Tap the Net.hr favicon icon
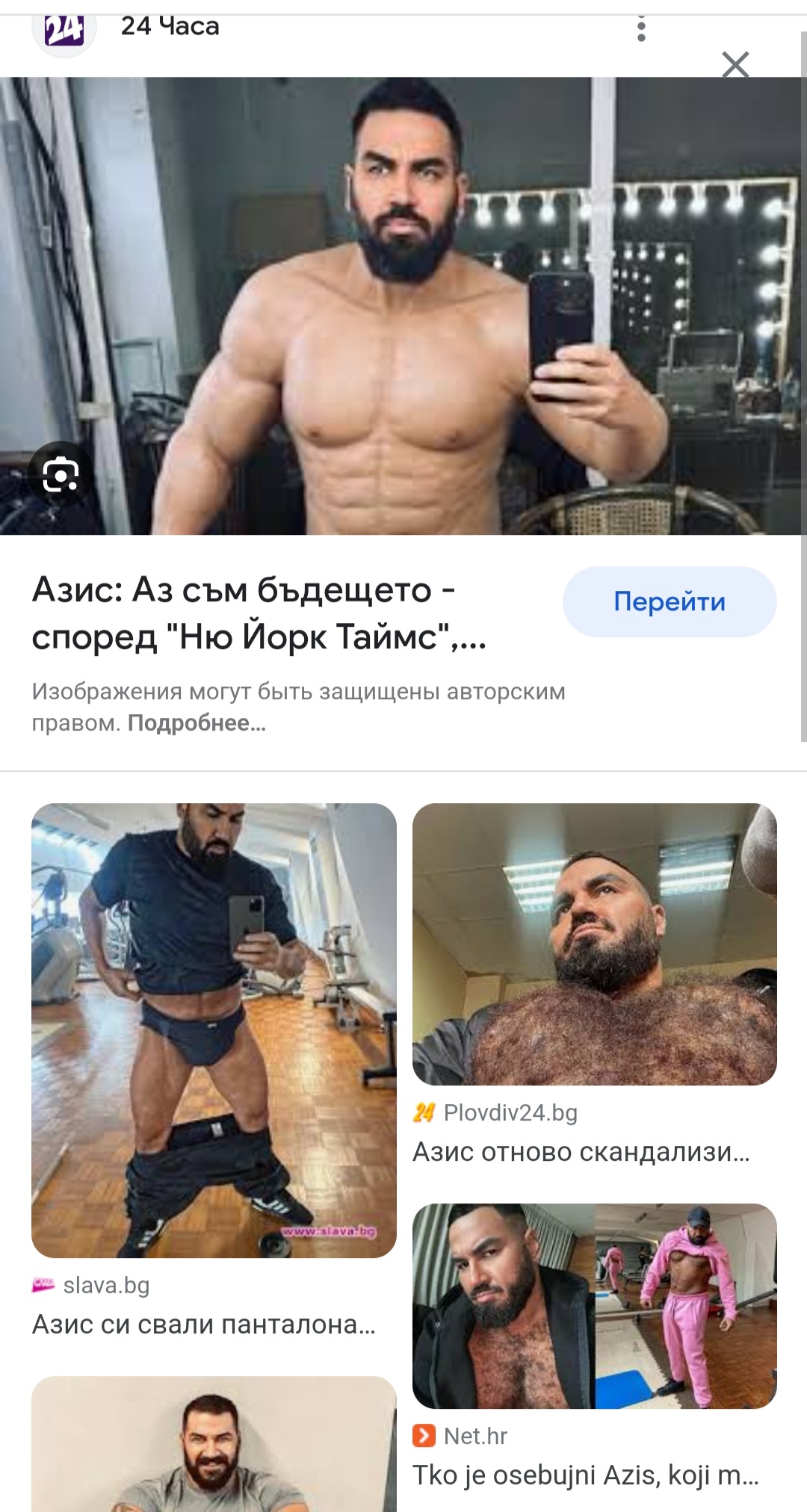This screenshot has height=1512, width=807. [424, 1436]
